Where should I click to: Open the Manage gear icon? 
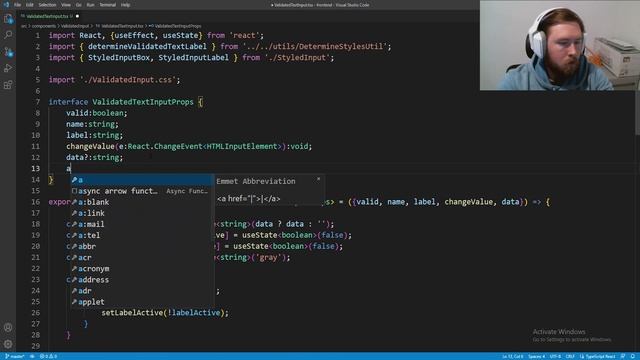8,344
